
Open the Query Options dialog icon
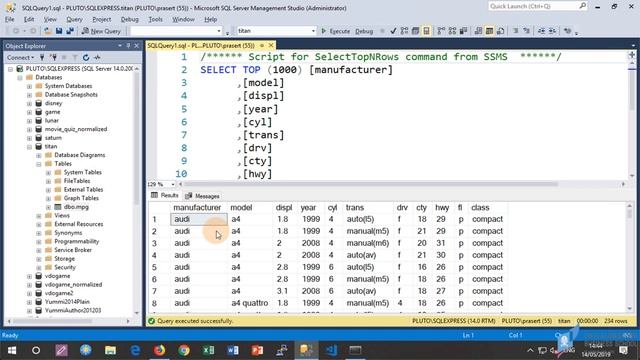coord(415,31)
